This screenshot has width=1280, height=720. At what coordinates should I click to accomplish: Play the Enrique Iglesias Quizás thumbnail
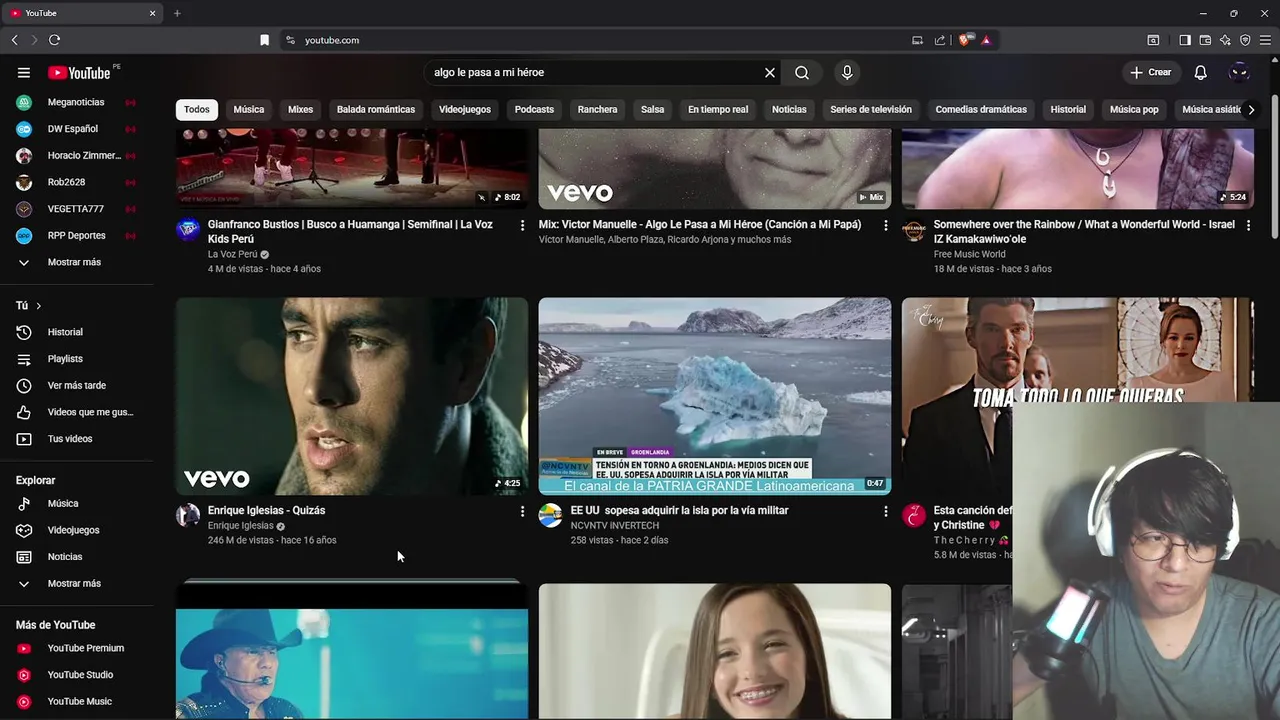coord(352,396)
